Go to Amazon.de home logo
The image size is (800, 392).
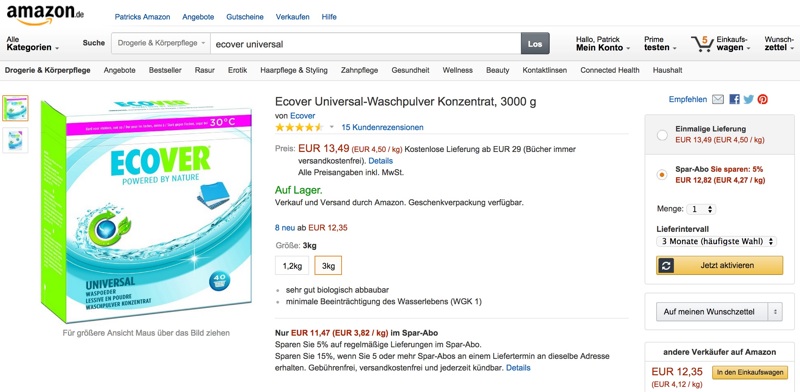[x=45, y=14]
